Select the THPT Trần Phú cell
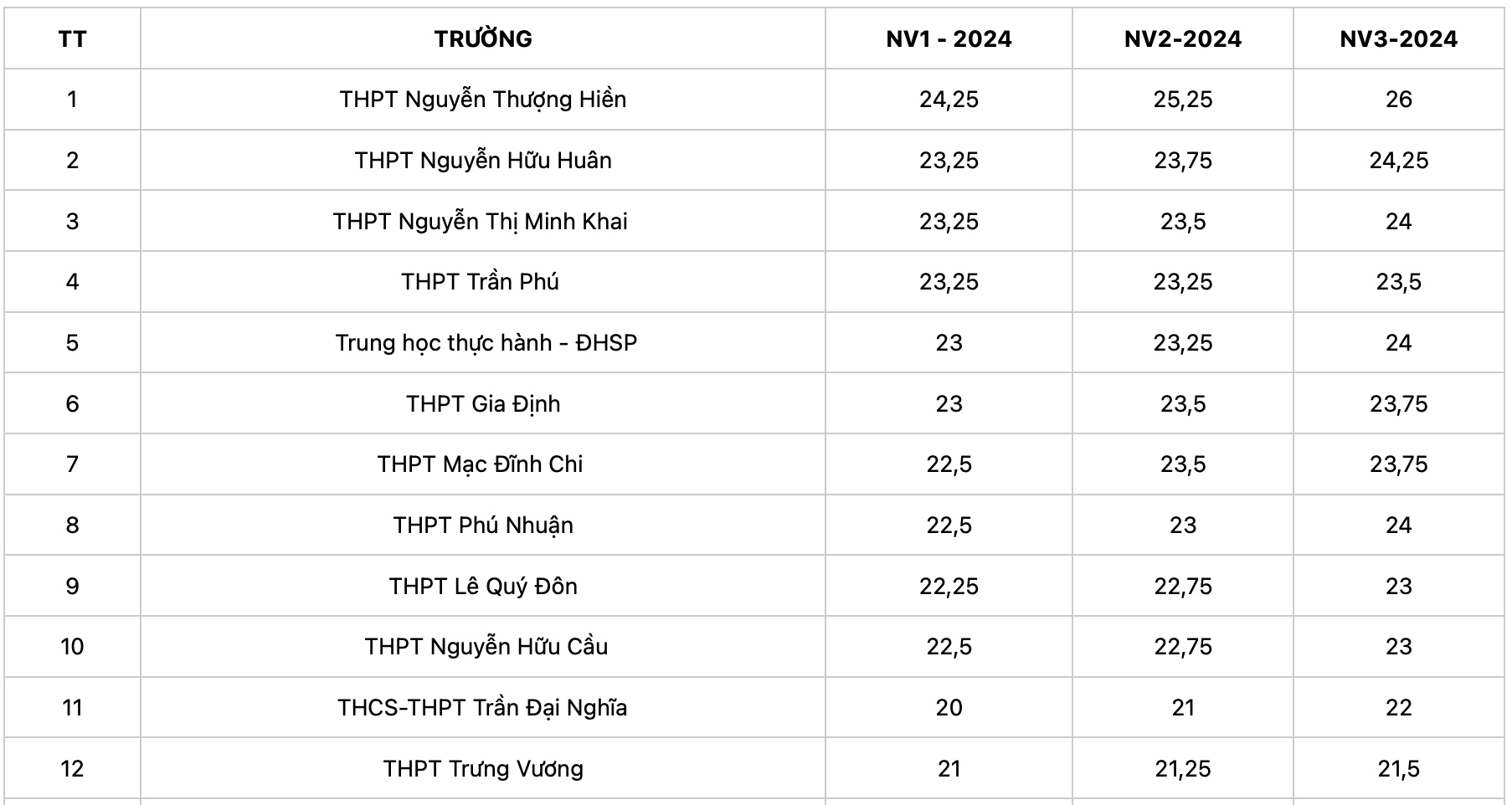Screen dimensions: 1512x805 480,282
